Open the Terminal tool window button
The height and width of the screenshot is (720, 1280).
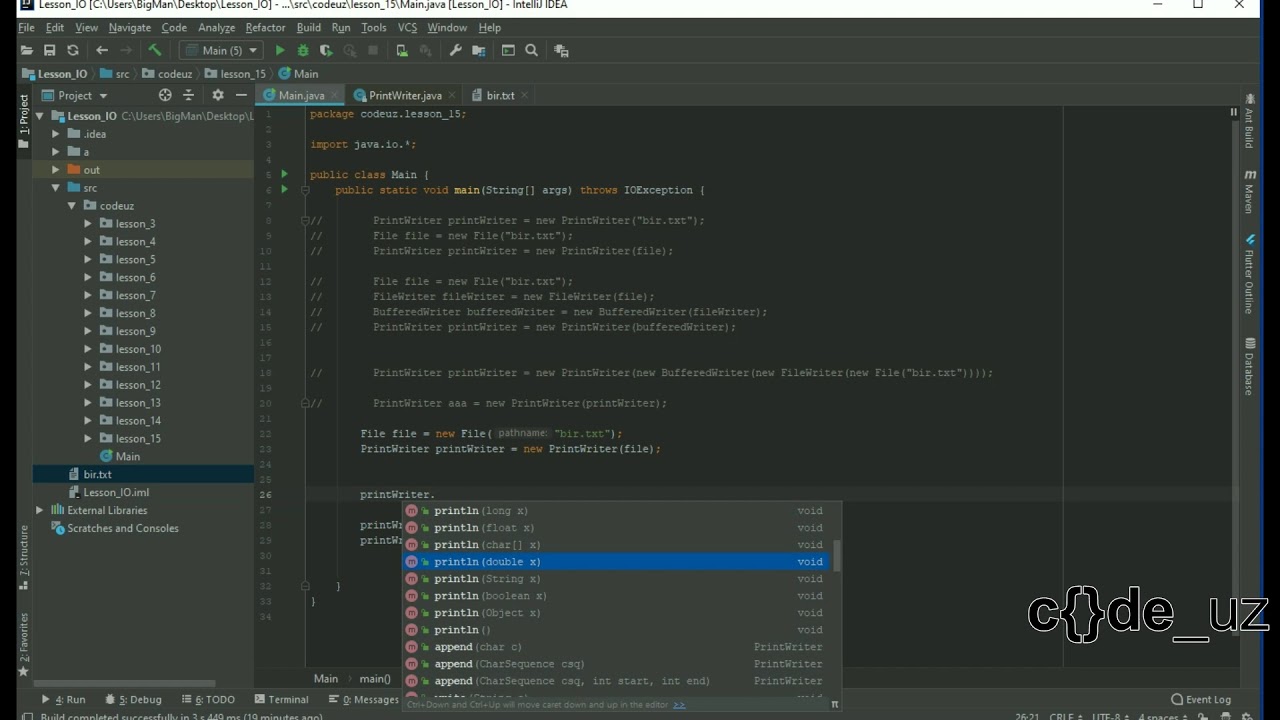tap(281, 700)
